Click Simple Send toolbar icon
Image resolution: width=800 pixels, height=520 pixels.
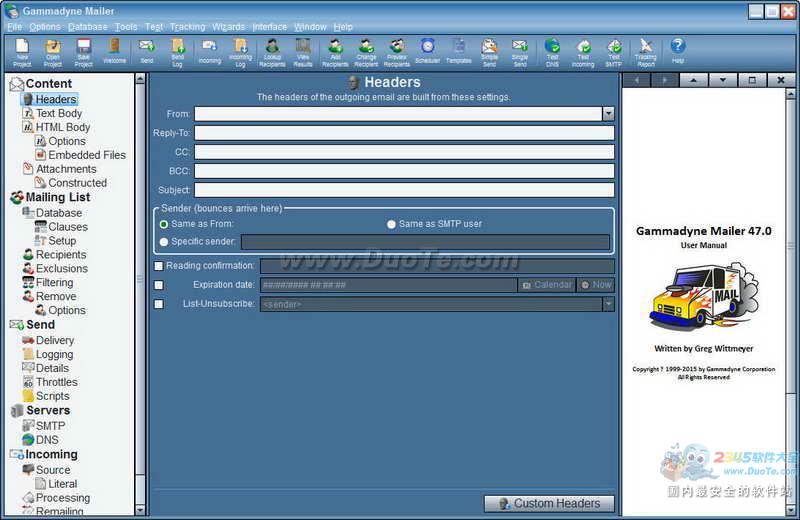pos(489,53)
